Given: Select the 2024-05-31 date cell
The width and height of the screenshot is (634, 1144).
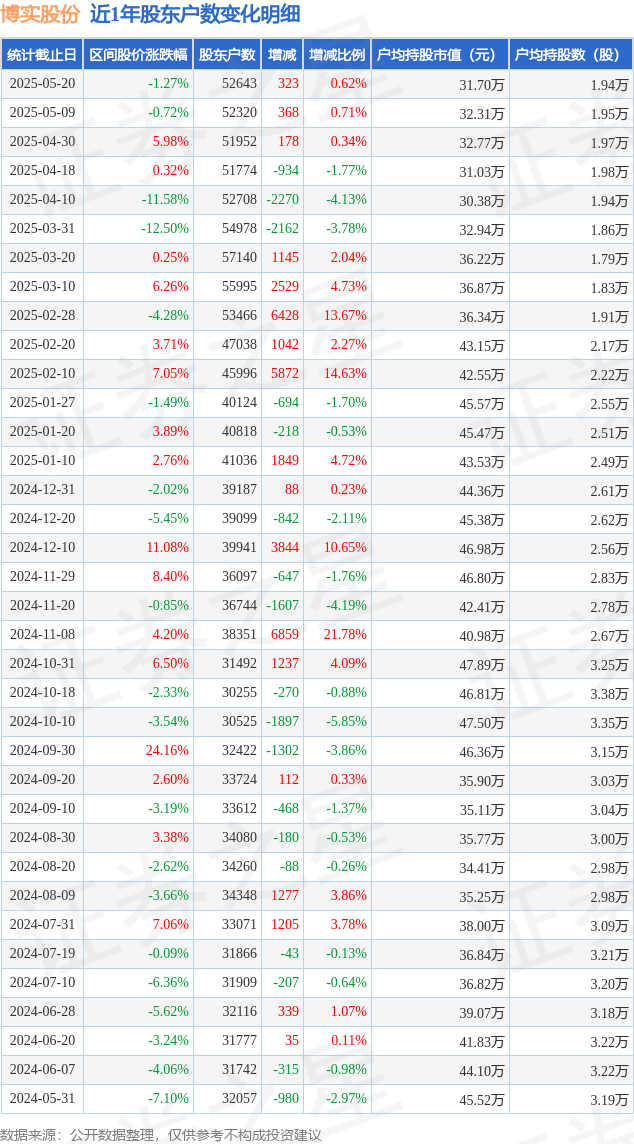Looking at the screenshot, I should pyautogui.click(x=42, y=1099).
